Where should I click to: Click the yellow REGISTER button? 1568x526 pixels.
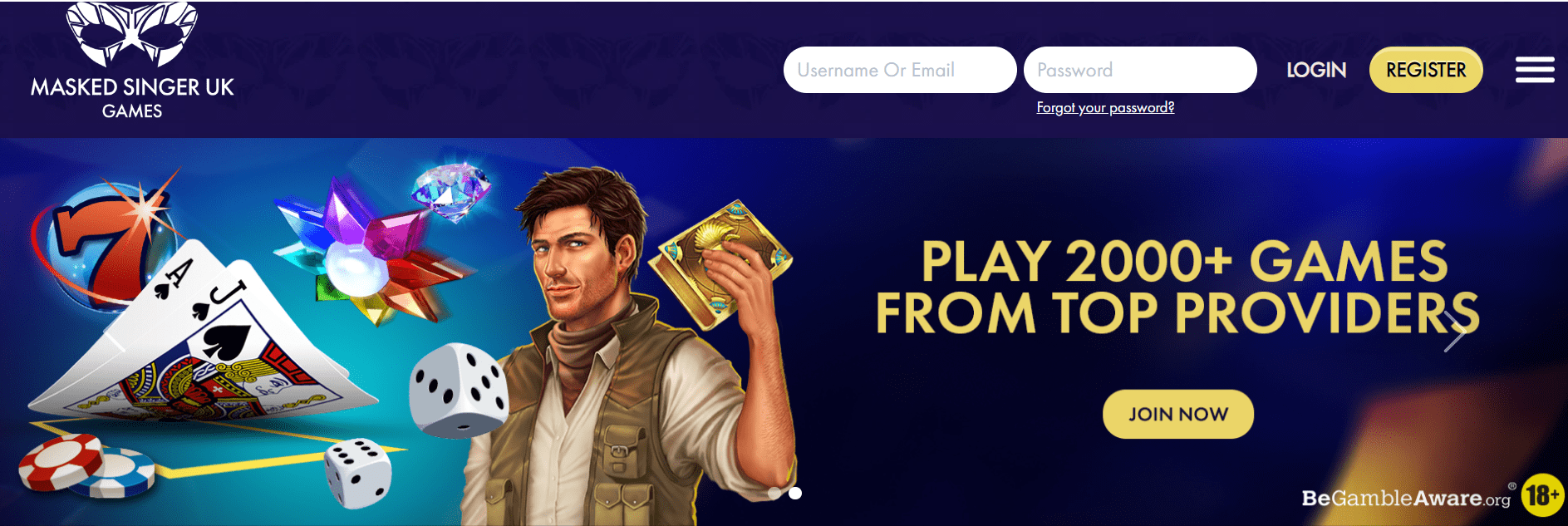1426,70
